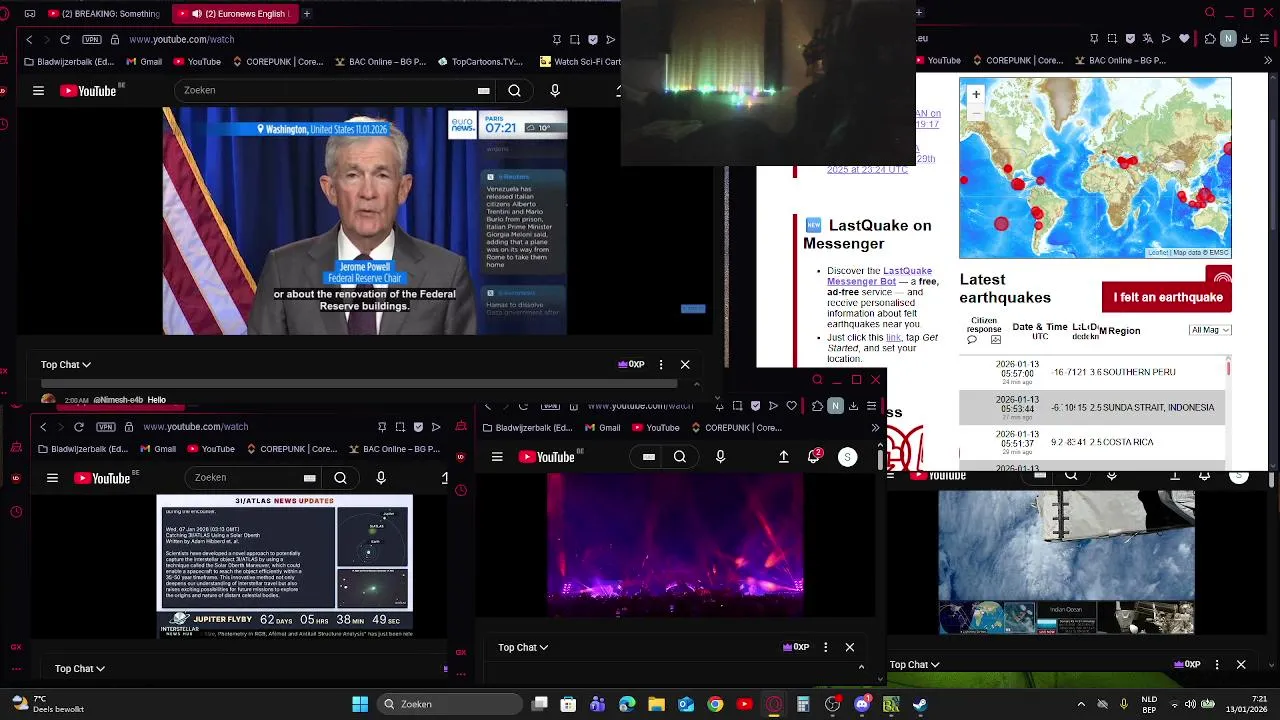Open Google Chrome from the taskbar
This screenshot has width=1280, height=720.
coord(715,704)
